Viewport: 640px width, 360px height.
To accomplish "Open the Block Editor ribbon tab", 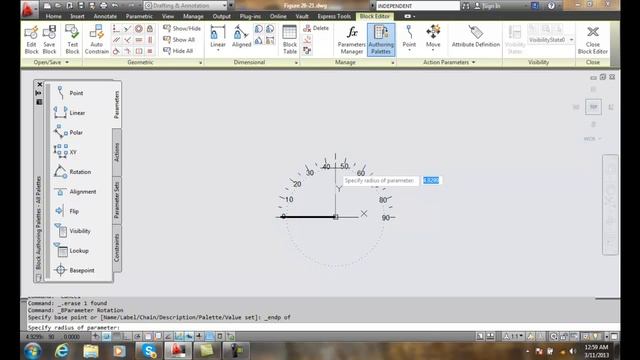I will pyautogui.click(x=375, y=16).
